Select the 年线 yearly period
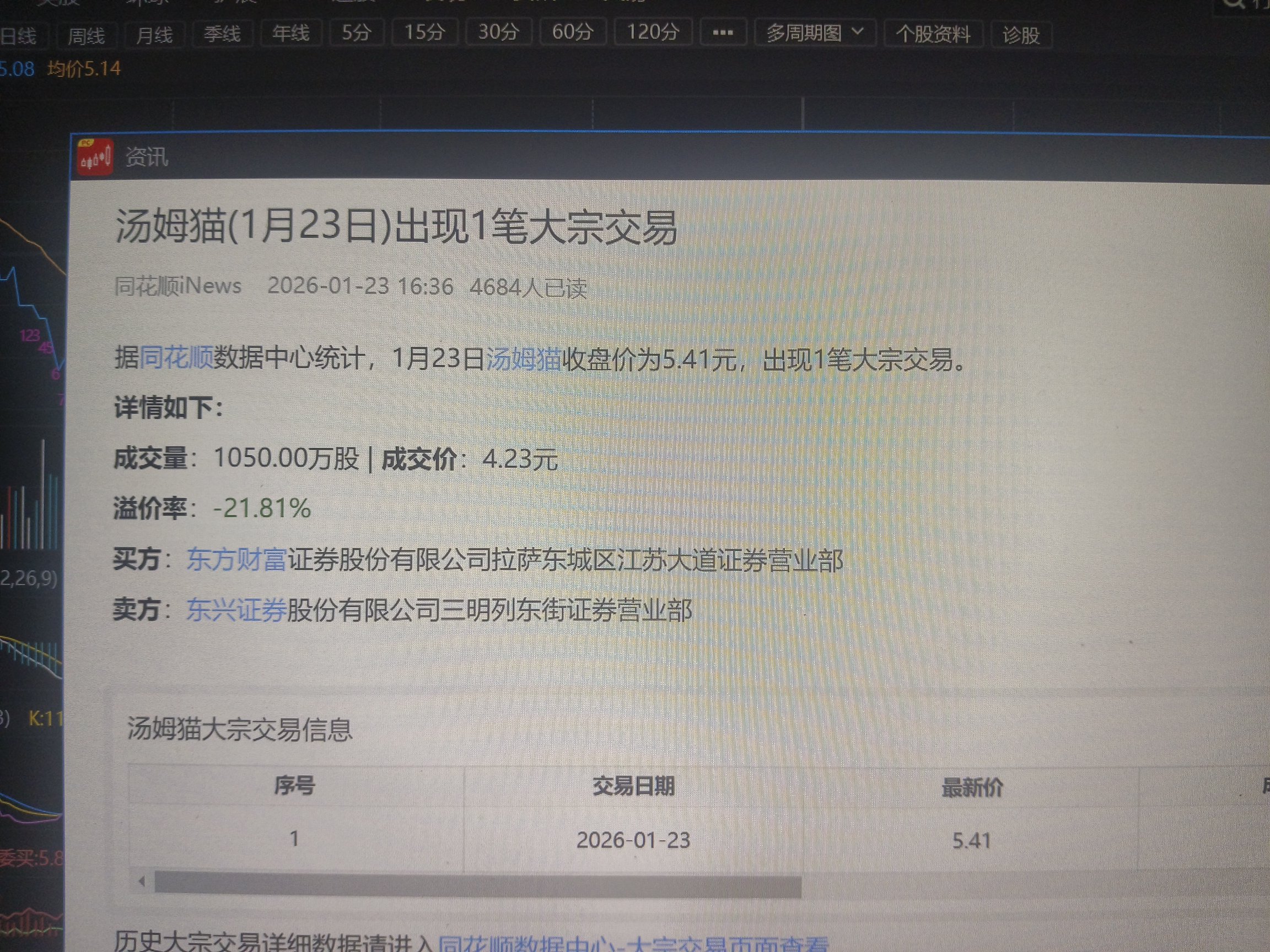Viewport: 1270px width, 952px height. click(290, 33)
